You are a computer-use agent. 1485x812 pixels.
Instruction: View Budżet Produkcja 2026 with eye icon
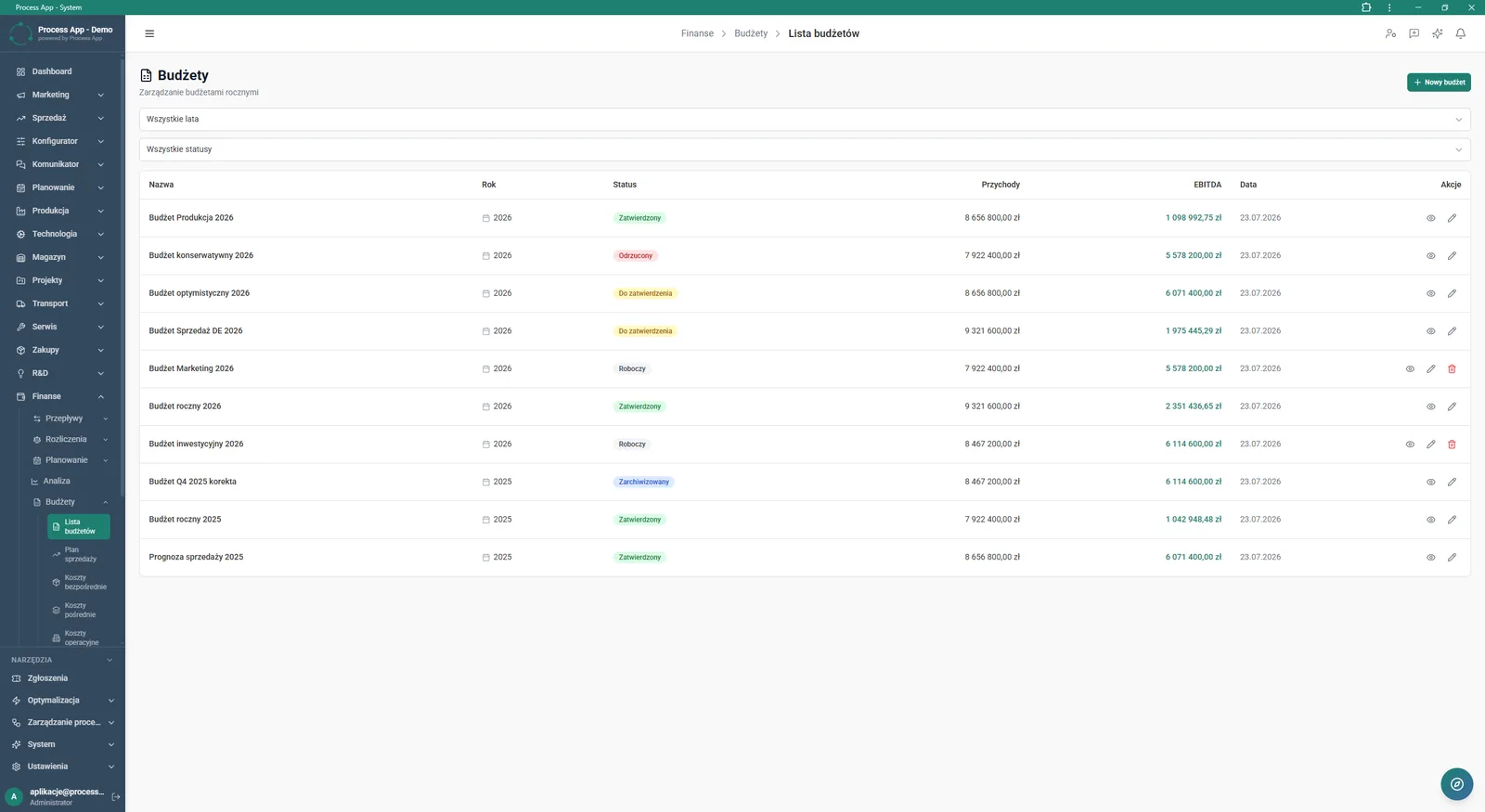tap(1431, 218)
